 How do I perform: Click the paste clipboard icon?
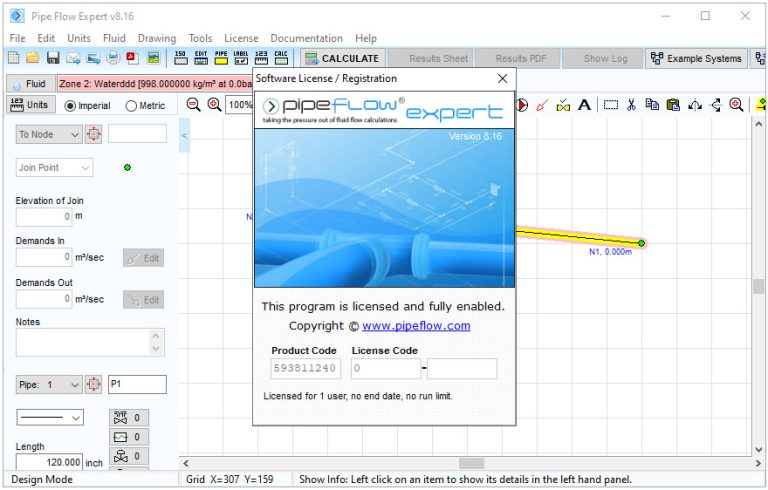click(x=673, y=105)
